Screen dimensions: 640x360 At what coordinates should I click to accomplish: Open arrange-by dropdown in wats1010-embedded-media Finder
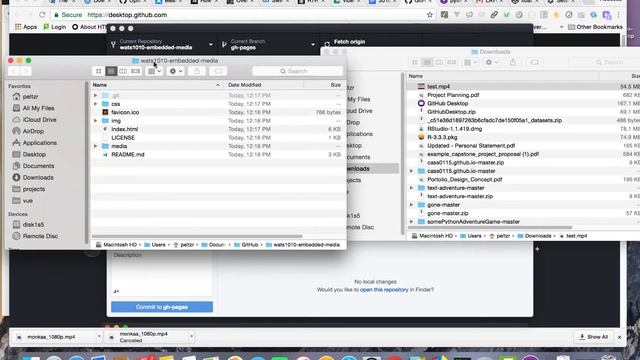154,71
